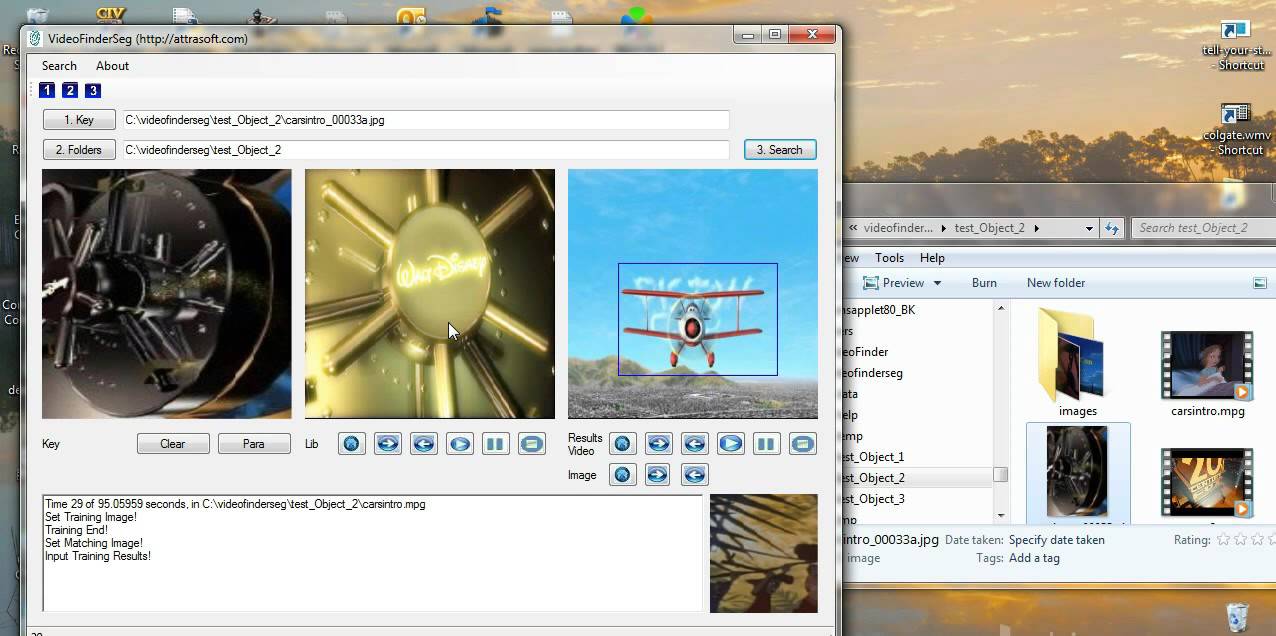This screenshot has width=1276, height=636.
Task: Click the Lib previous (left arrow) button
Action: pos(424,444)
